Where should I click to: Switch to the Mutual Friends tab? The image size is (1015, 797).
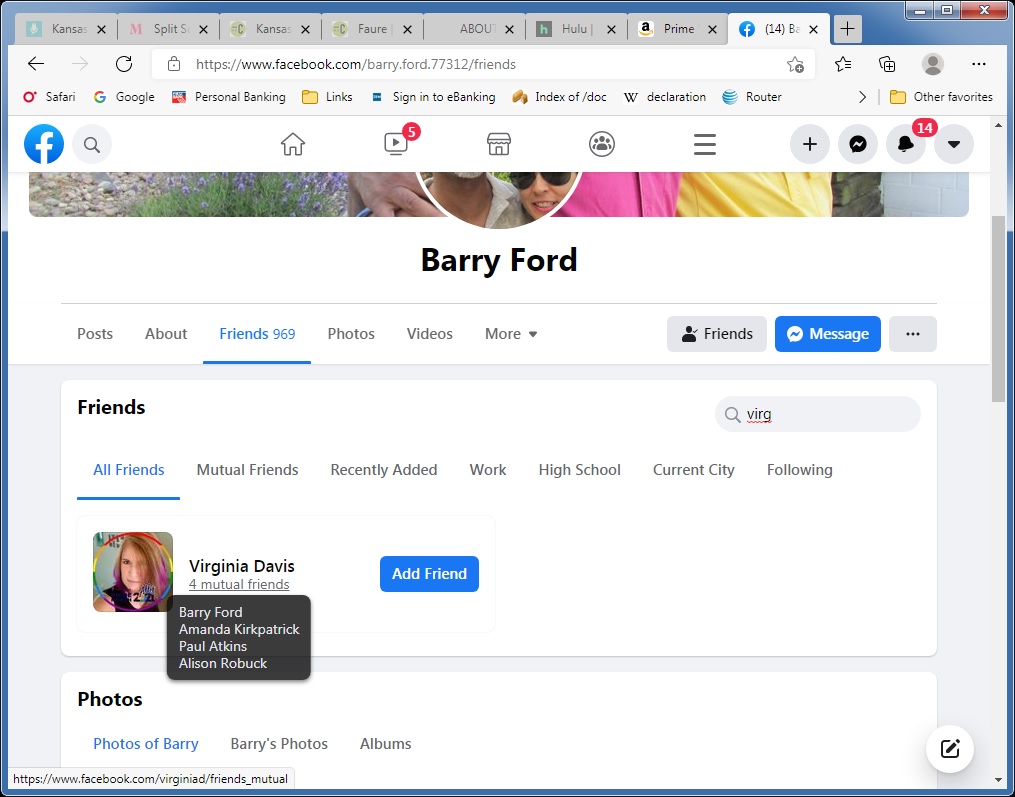point(247,470)
